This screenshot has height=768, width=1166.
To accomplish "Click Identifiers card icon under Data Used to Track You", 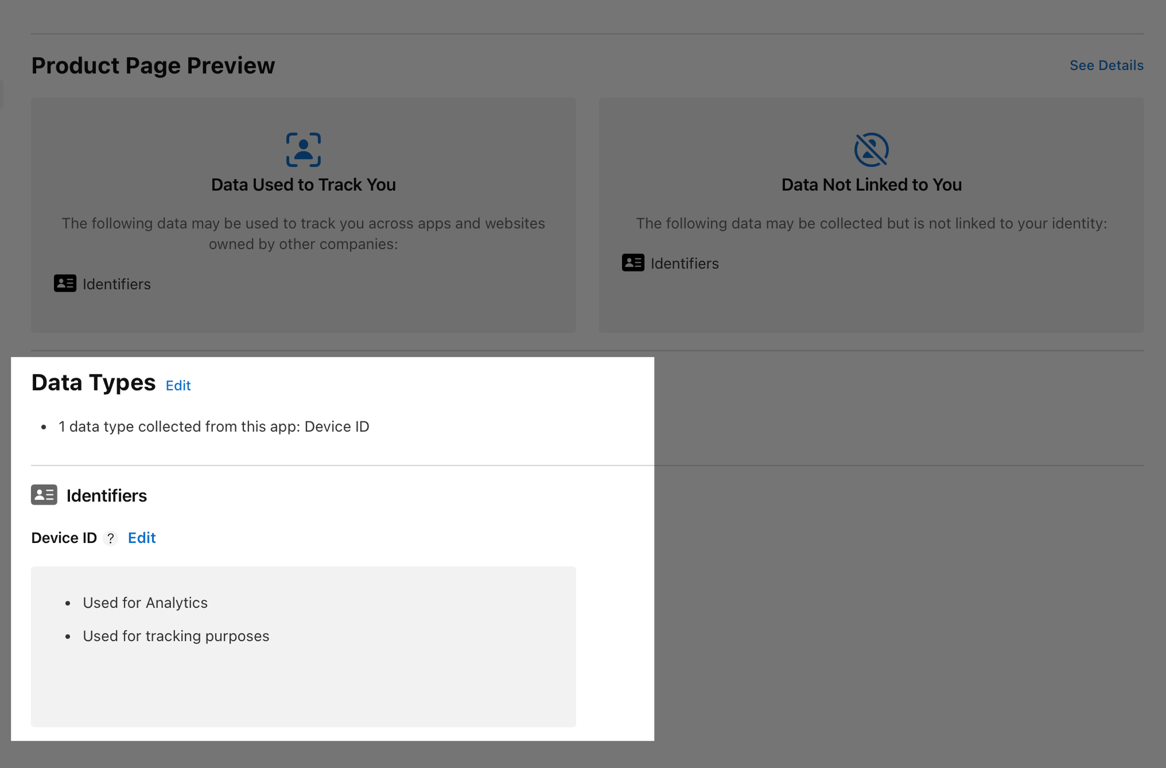I will click(65, 283).
